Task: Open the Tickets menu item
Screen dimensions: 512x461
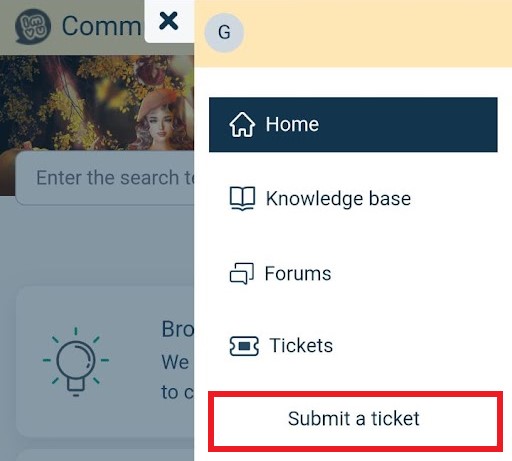Action: pyautogui.click(x=353, y=346)
